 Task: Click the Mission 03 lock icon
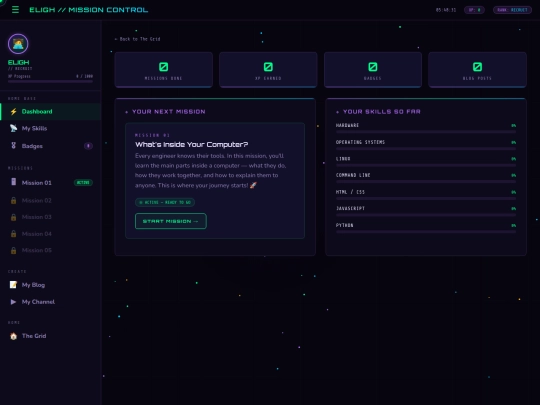coord(13,217)
